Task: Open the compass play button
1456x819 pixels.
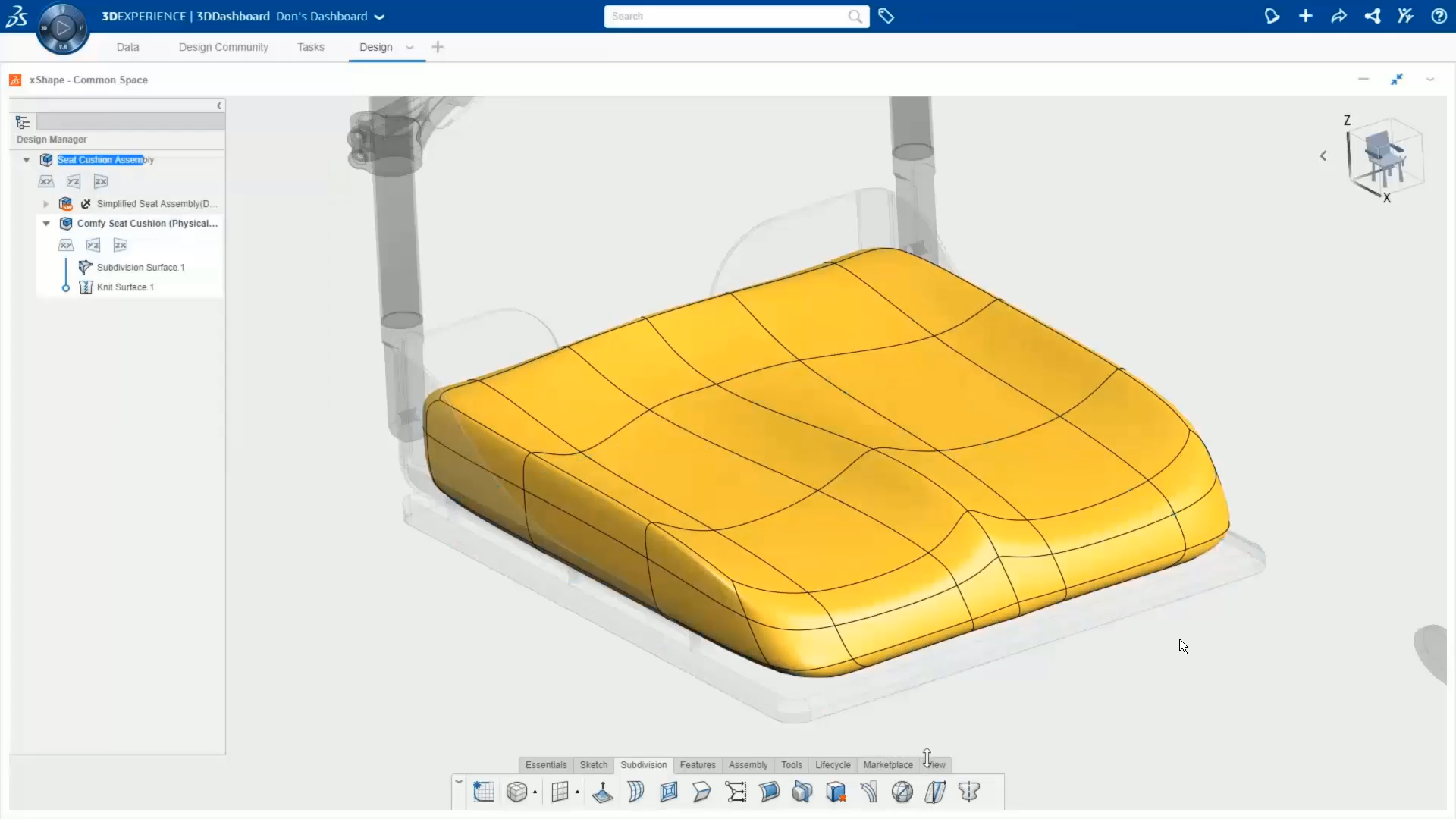Action: coord(63,28)
